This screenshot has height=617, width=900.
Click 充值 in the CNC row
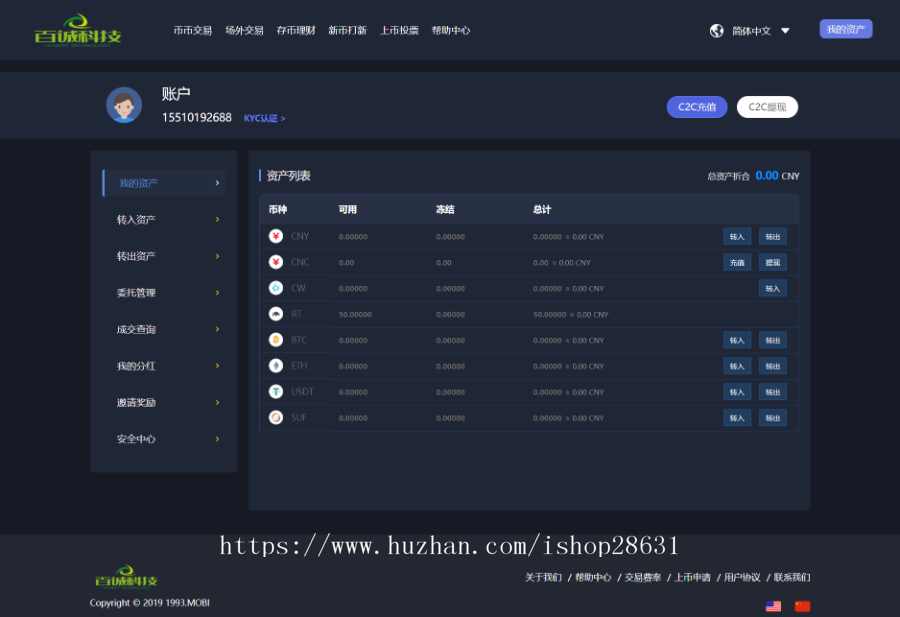coord(737,262)
